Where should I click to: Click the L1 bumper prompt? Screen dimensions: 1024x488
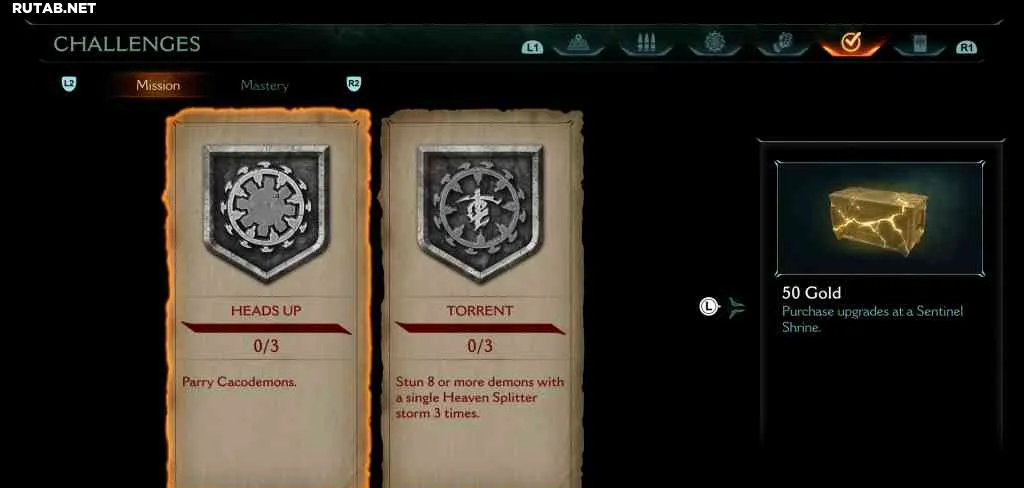point(532,47)
